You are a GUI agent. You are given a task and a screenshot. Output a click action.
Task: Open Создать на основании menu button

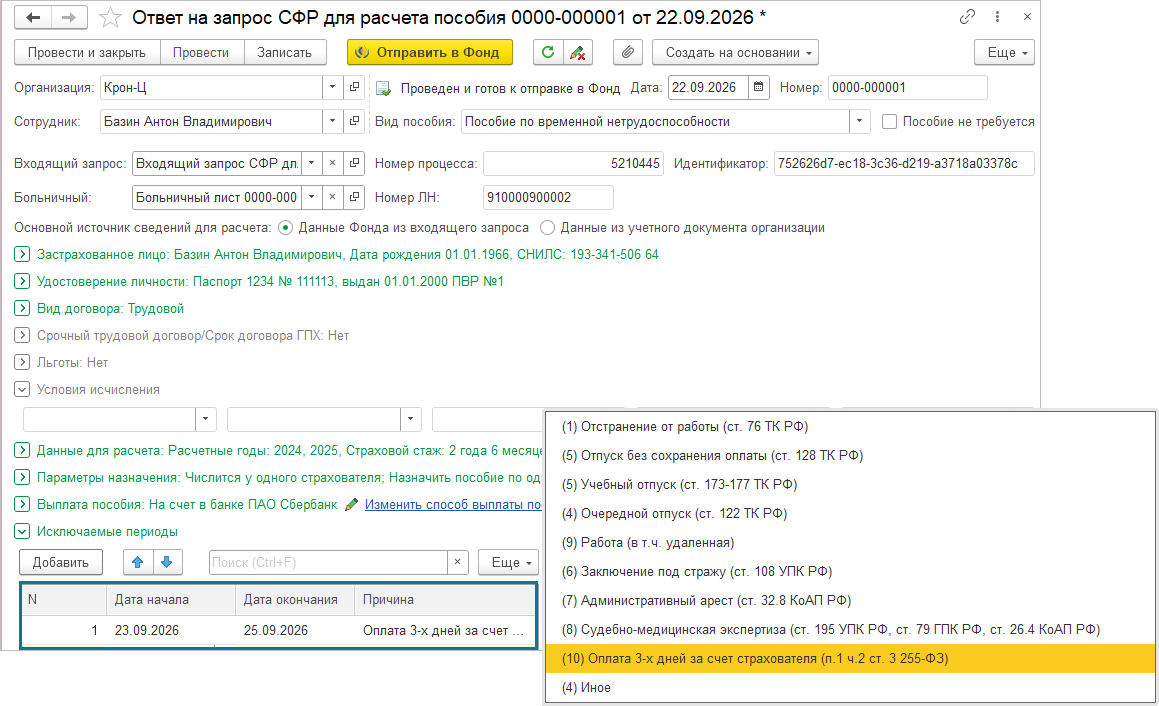point(735,52)
